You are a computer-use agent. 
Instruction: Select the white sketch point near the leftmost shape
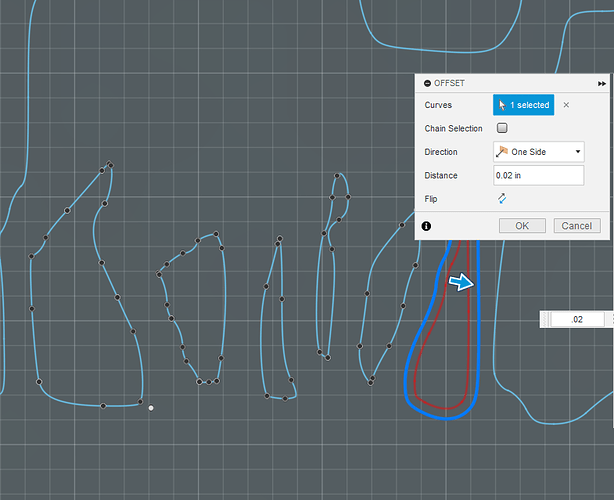pyautogui.click(x=151, y=408)
